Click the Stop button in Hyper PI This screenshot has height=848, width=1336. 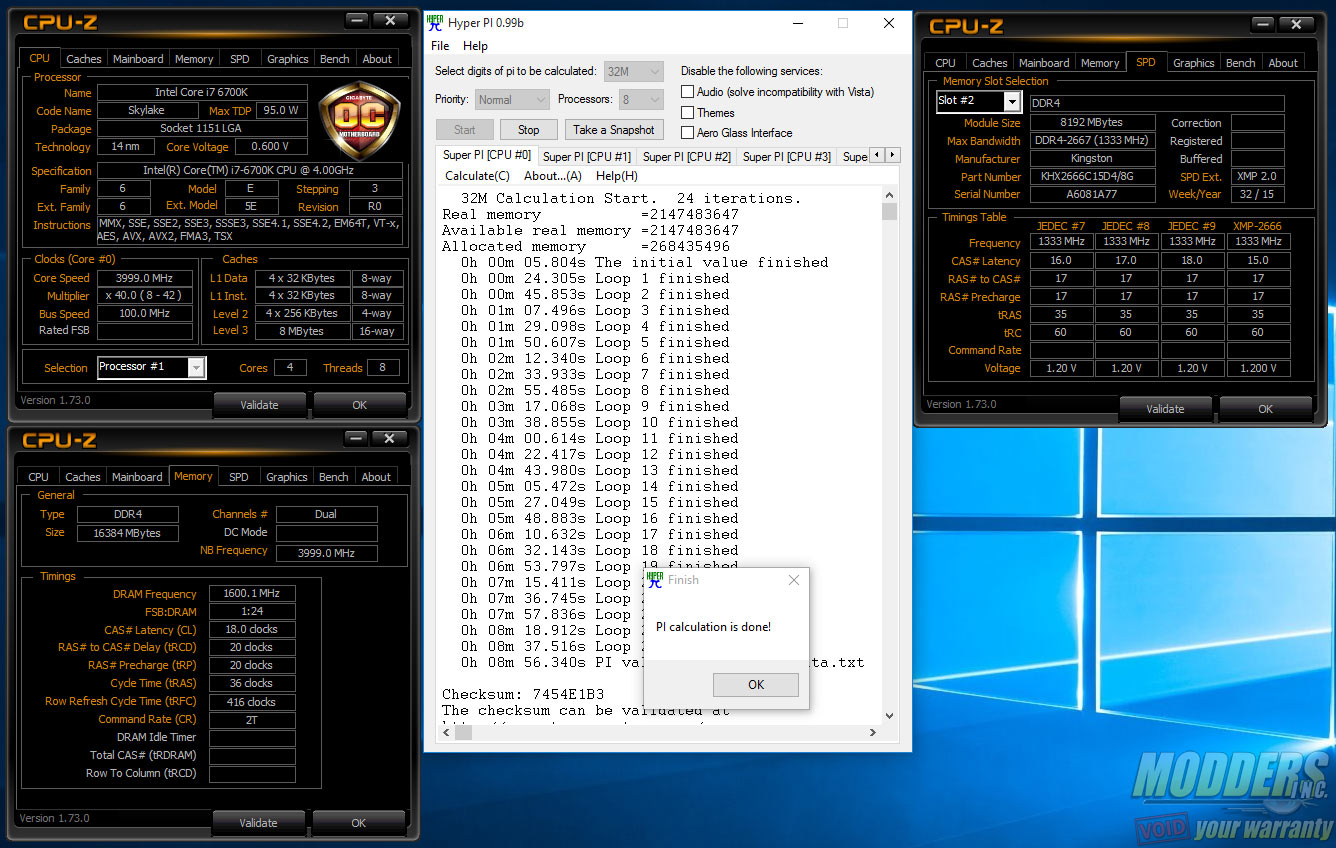pyautogui.click(x=529, y=130)
